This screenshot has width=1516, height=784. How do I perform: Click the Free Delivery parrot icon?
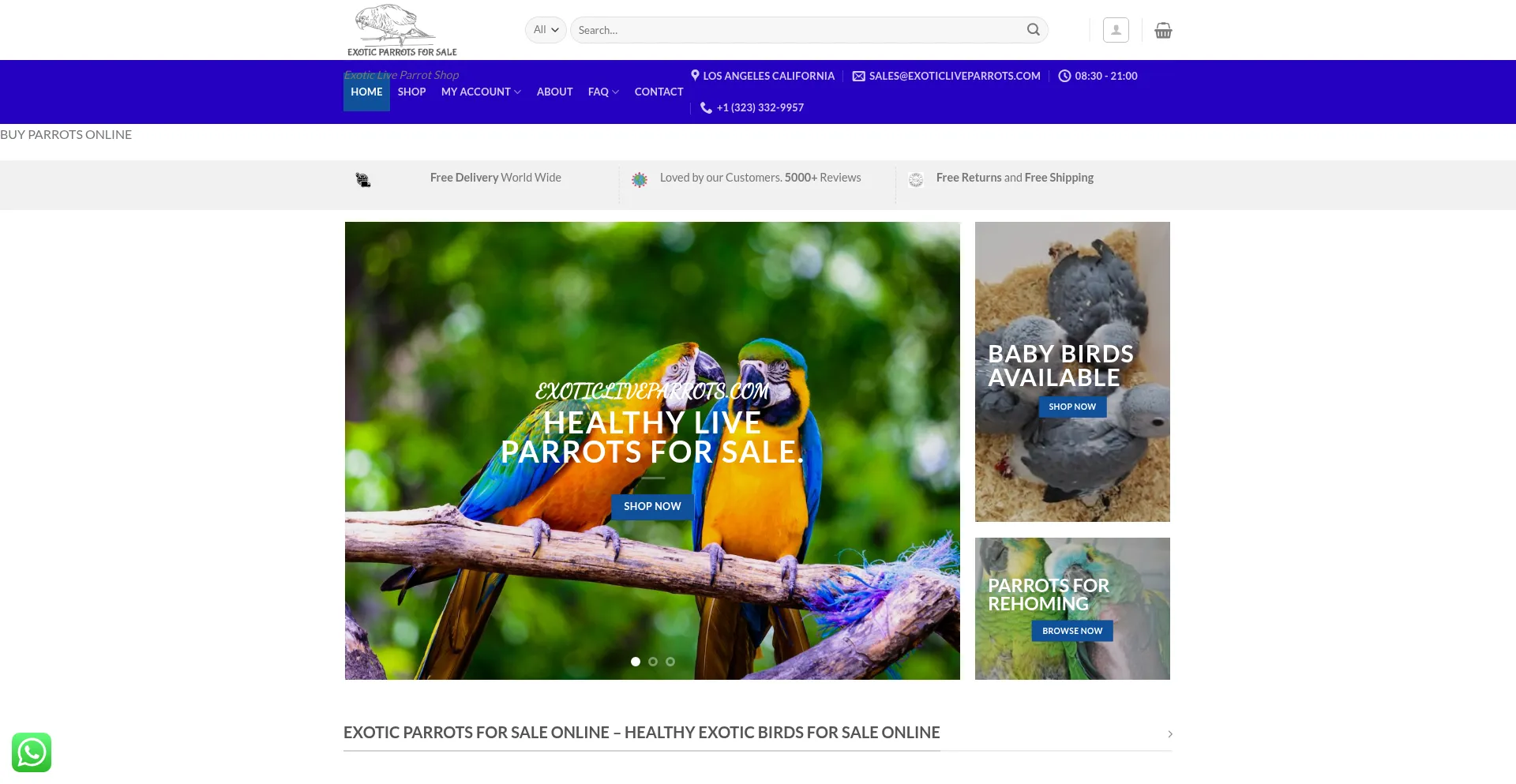pos(362,180)
